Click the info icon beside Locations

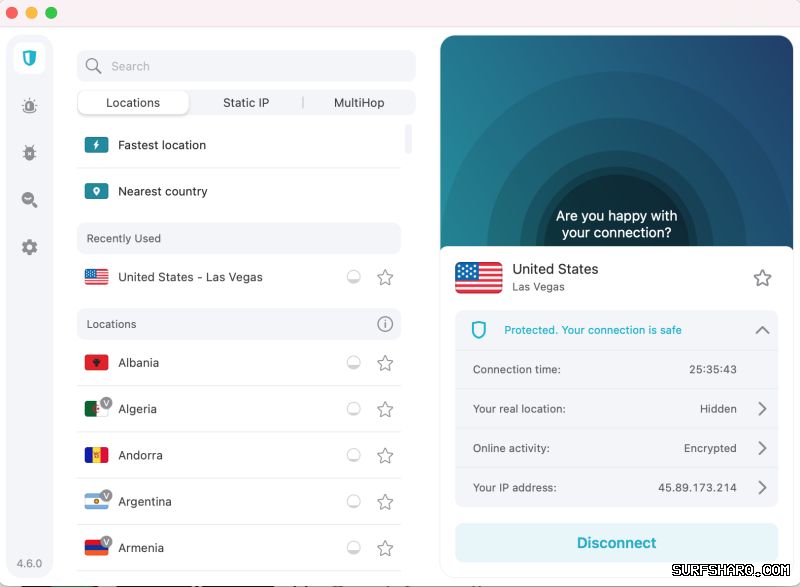tap(385, 324)
